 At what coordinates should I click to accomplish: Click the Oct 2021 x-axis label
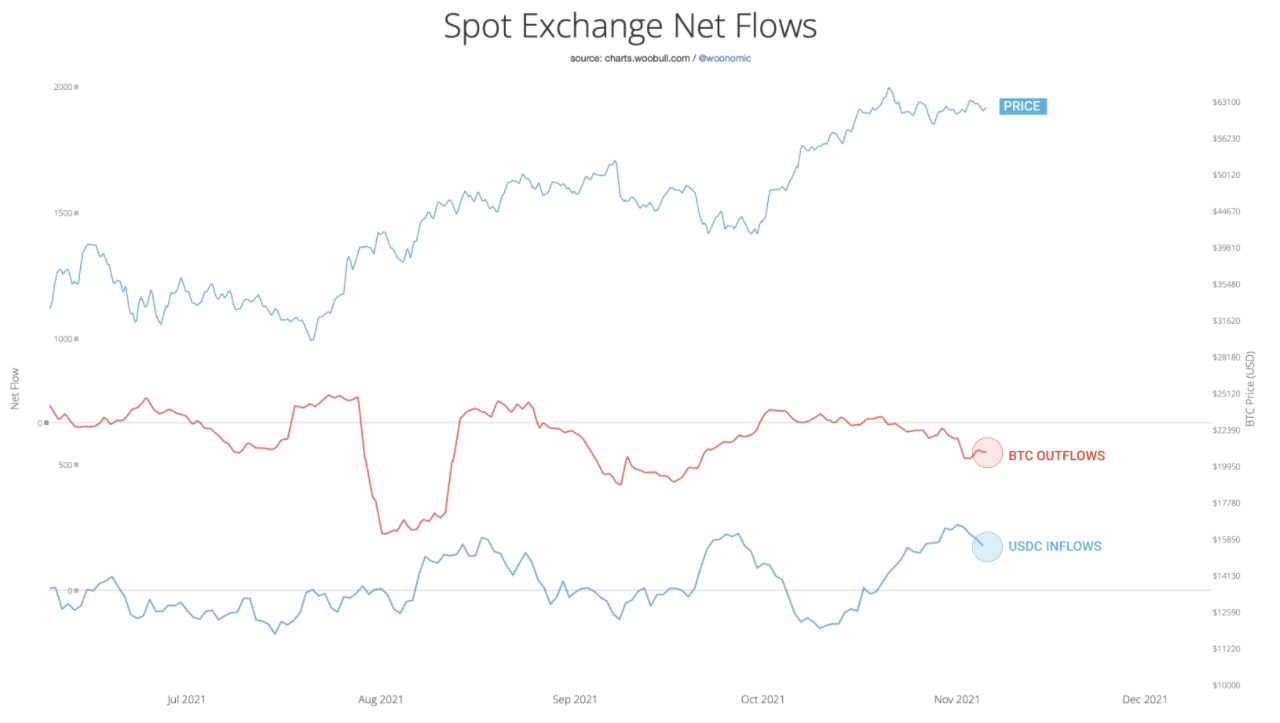(762, 699)
